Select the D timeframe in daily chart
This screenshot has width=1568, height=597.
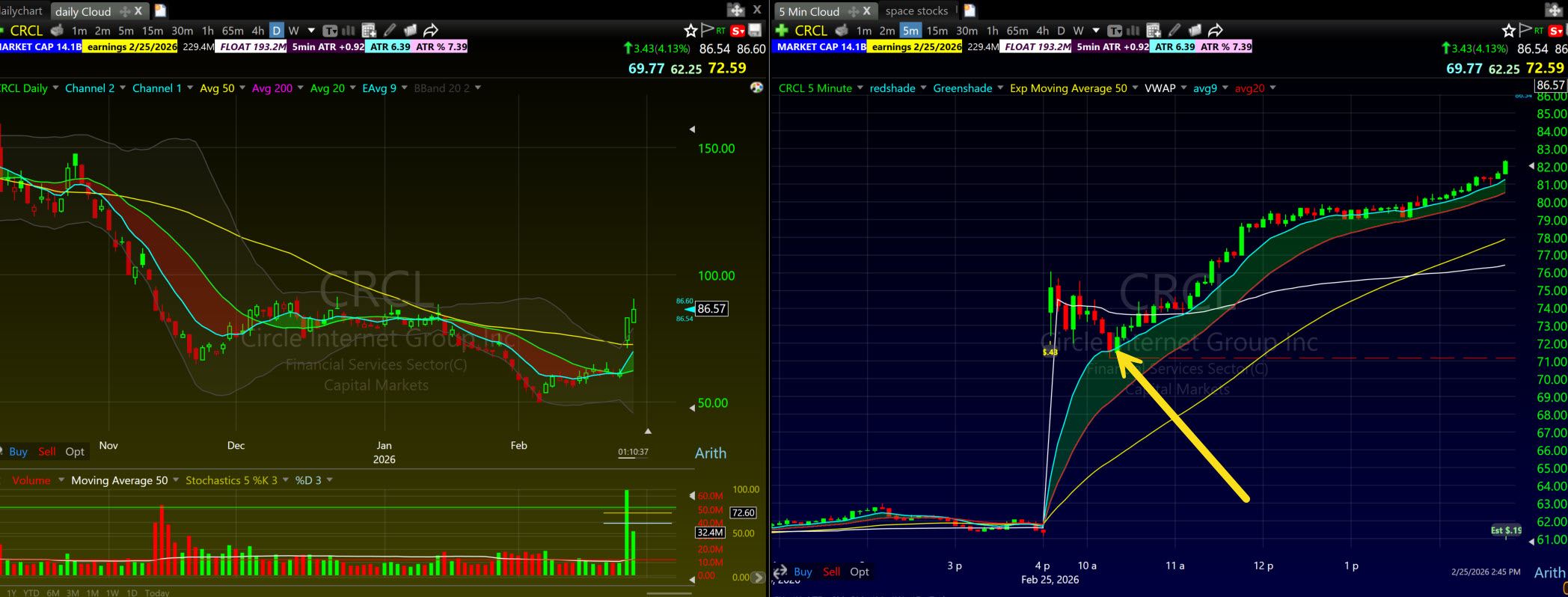click(x=276, y=31)
